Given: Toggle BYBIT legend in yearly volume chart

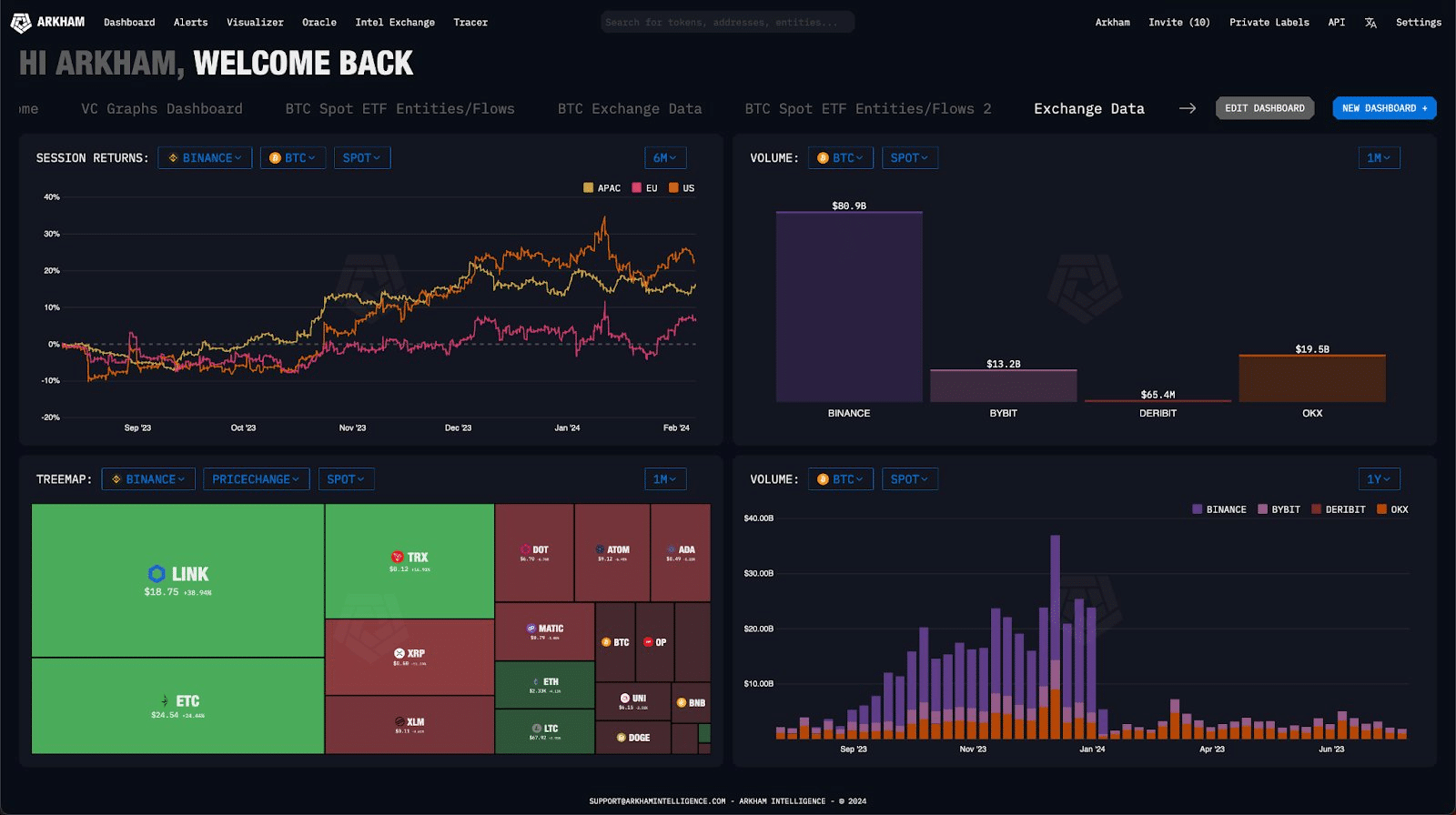Looking at the screenshot, I should (1279, 509).
